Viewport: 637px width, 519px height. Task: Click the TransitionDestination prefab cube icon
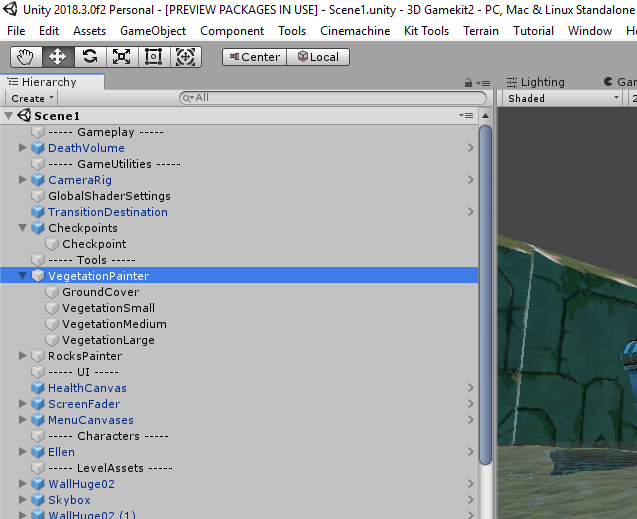(x=38, y=212)
